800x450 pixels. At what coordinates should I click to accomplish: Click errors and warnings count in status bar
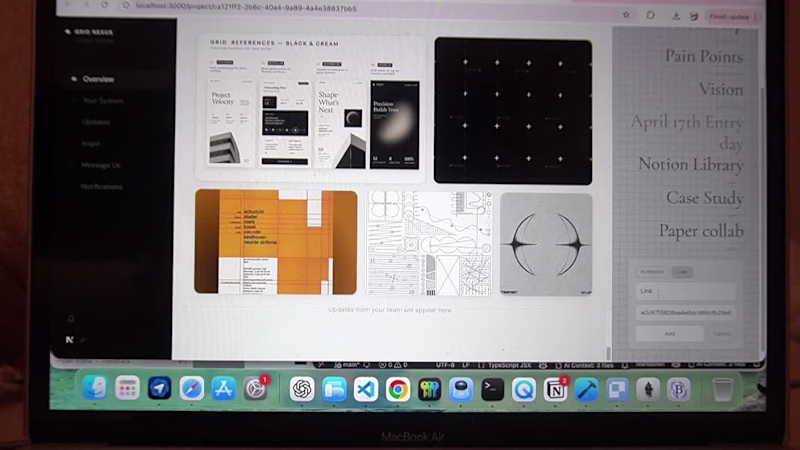(393, 365)
